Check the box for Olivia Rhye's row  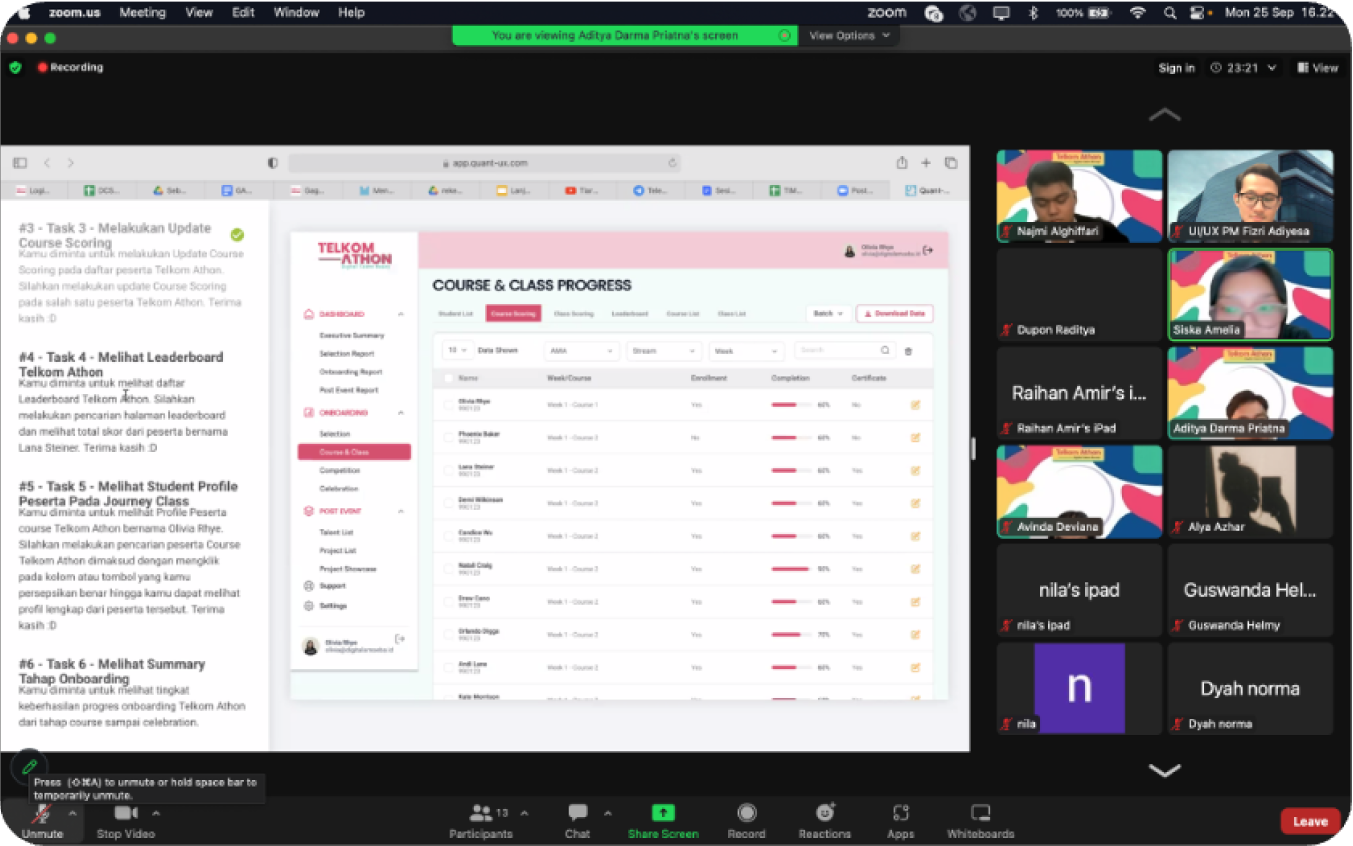pos(448,405)
